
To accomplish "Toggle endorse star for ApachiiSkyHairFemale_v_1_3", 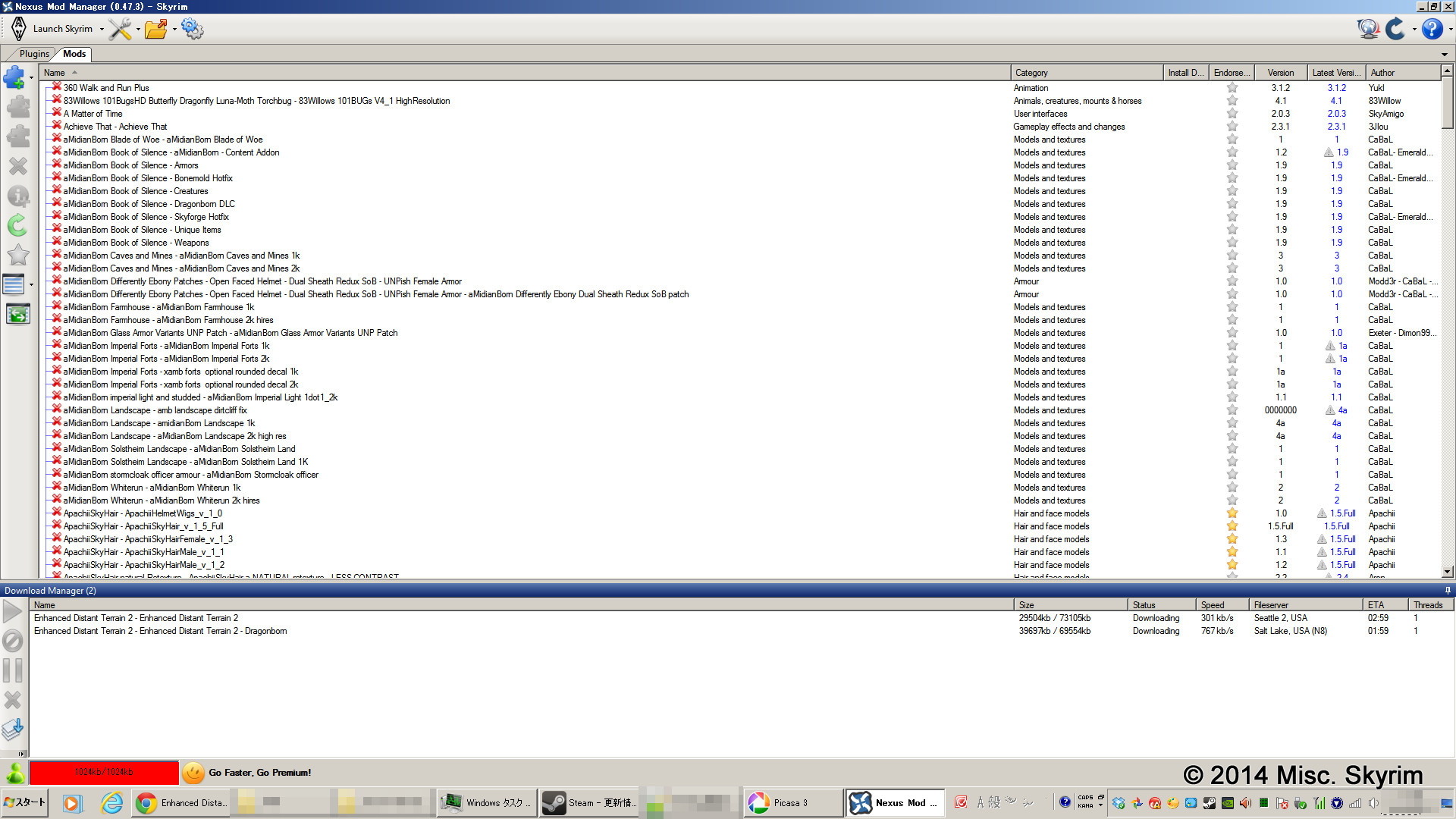I will click(1232, 539).
